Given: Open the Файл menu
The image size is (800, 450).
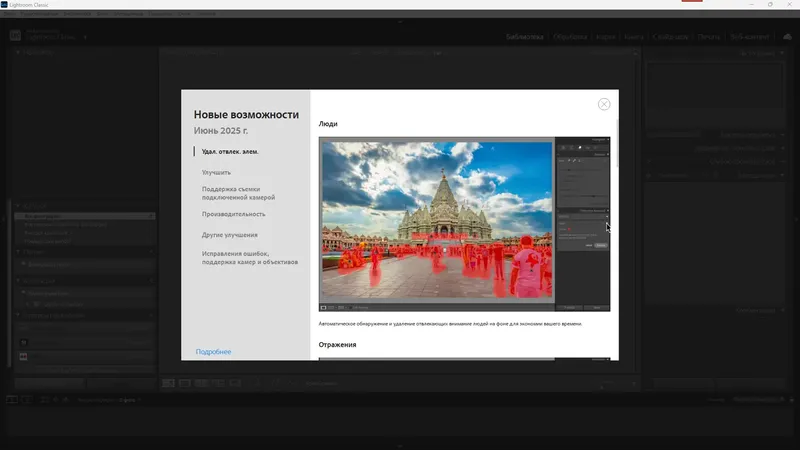Looking at the screenshot, I should tap(9, 14).
